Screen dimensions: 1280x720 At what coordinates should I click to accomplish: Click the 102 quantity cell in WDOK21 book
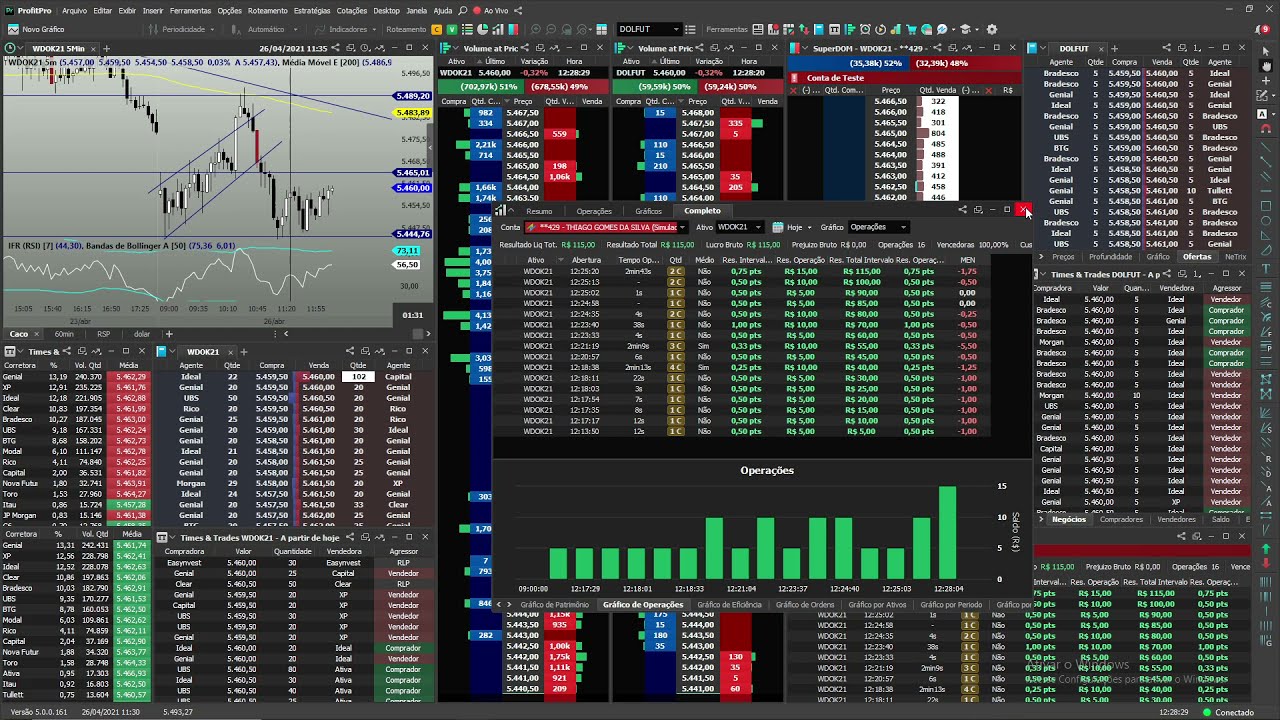358,377
